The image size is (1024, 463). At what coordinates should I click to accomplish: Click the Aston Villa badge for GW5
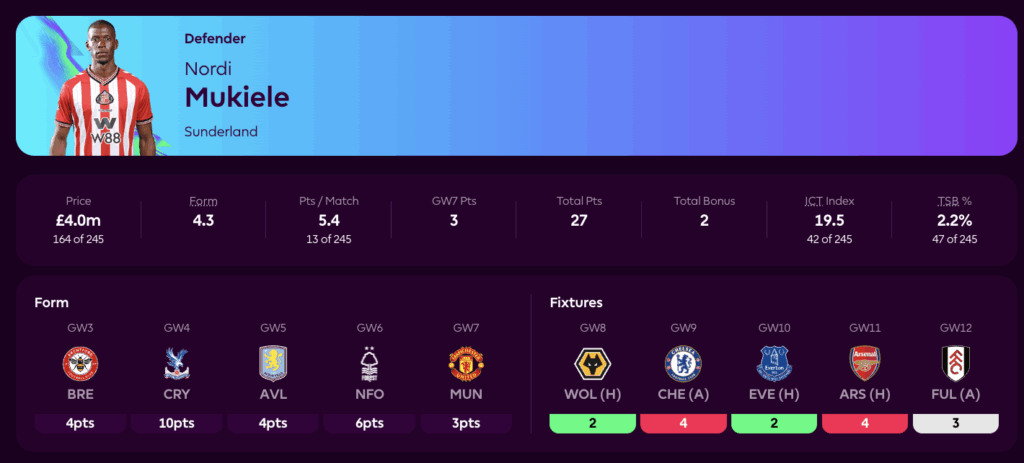click(x=273, y=363)
